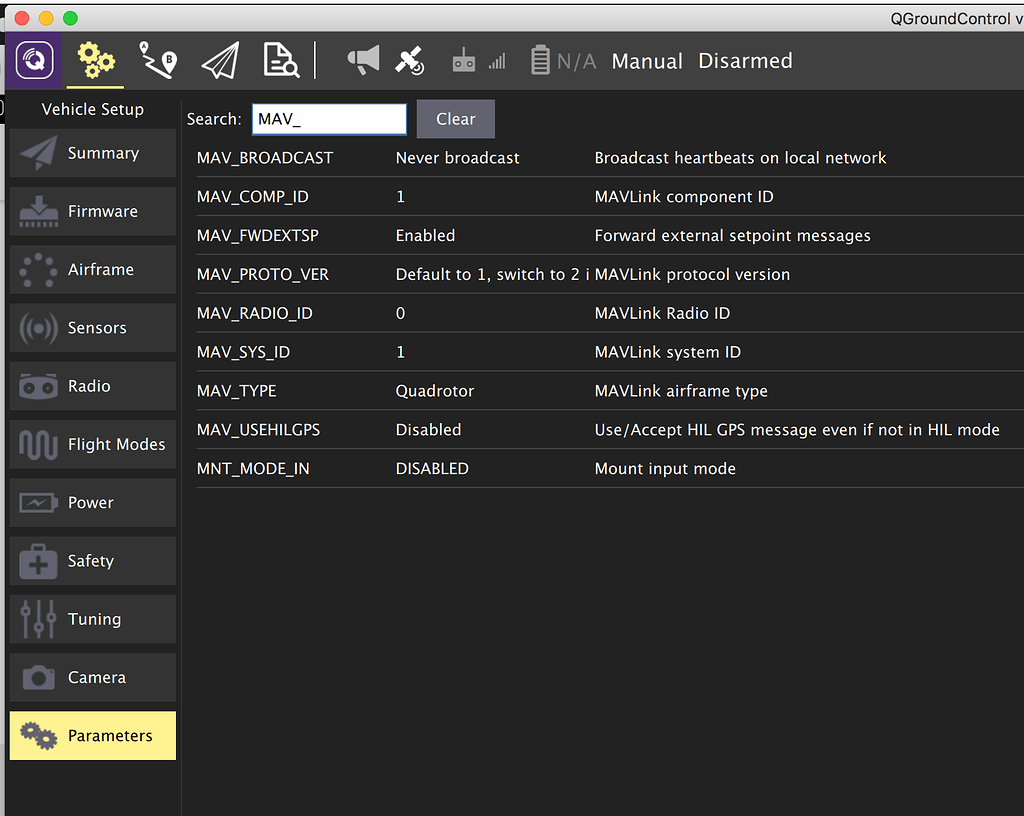The height and width of the screenshot is (816, 1024).
Task: Click the Disarmed status label
Action: coord(745,61)
